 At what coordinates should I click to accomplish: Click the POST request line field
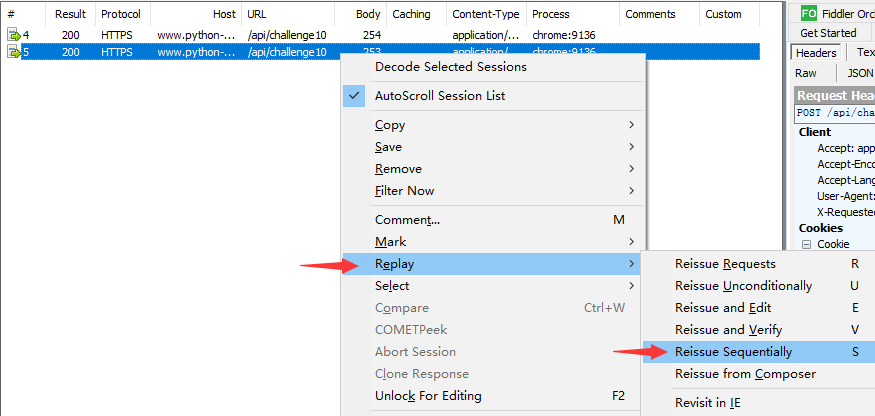coord(834,113)
